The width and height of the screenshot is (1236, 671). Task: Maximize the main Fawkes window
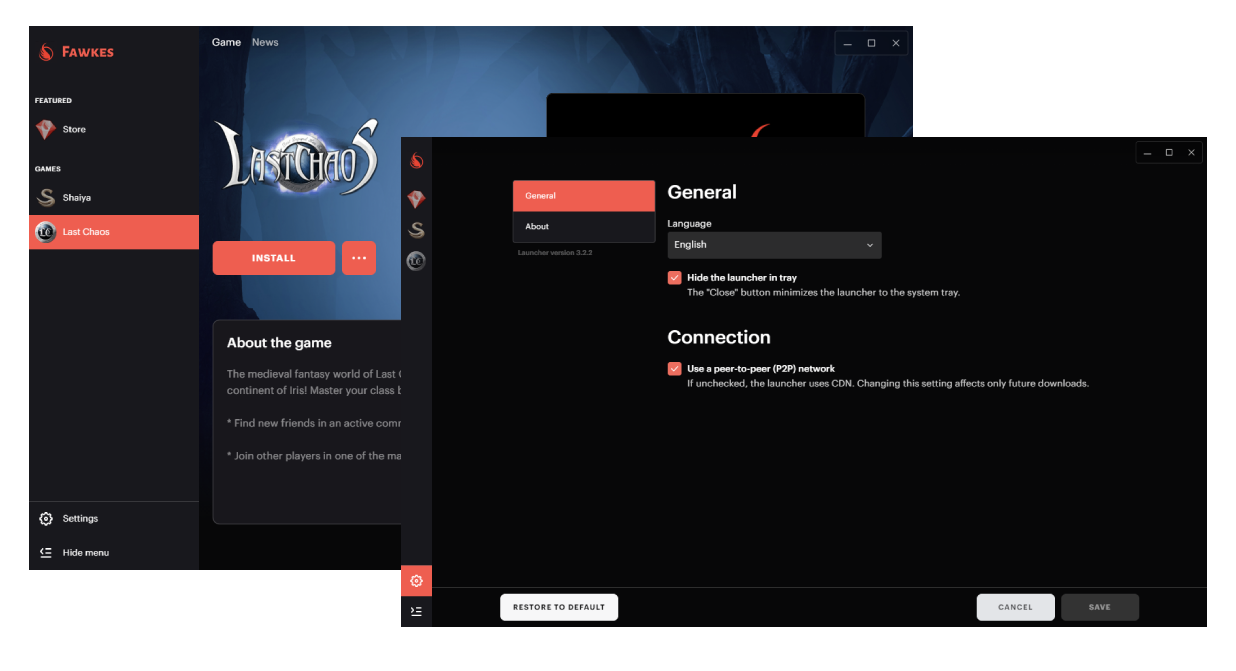pos(872,43)
